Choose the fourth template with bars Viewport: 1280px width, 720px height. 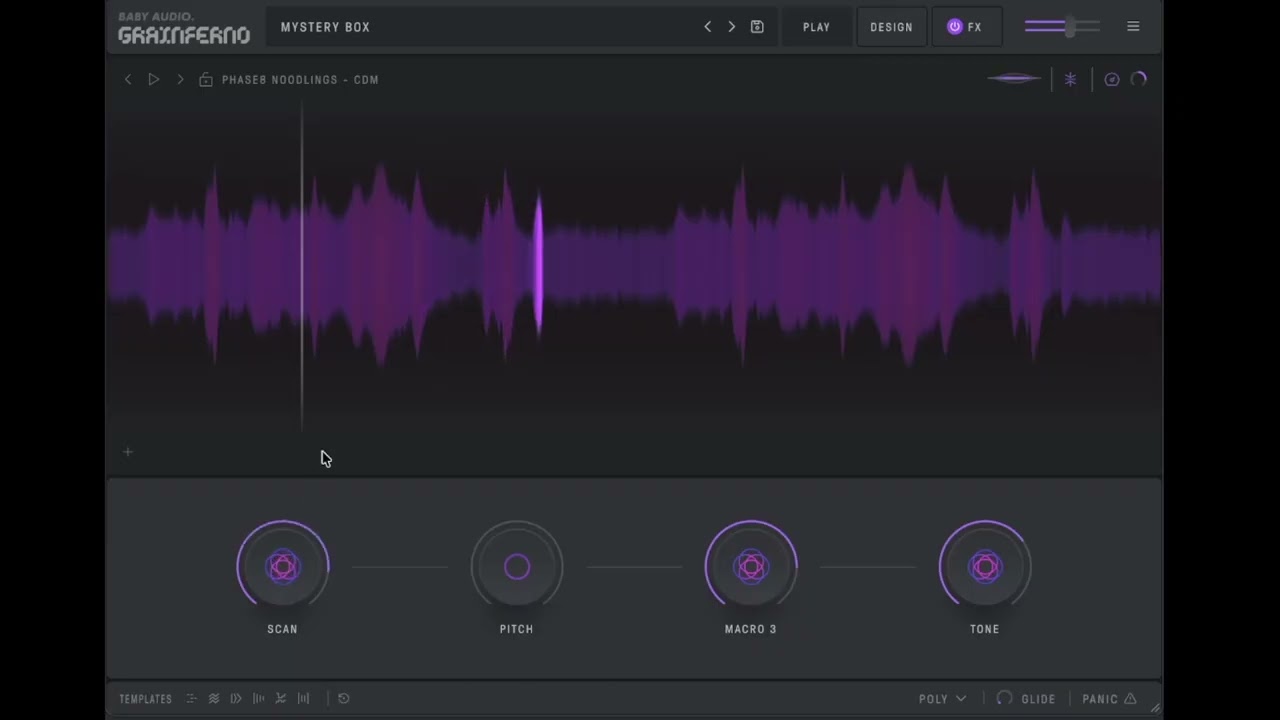(258, 699)
